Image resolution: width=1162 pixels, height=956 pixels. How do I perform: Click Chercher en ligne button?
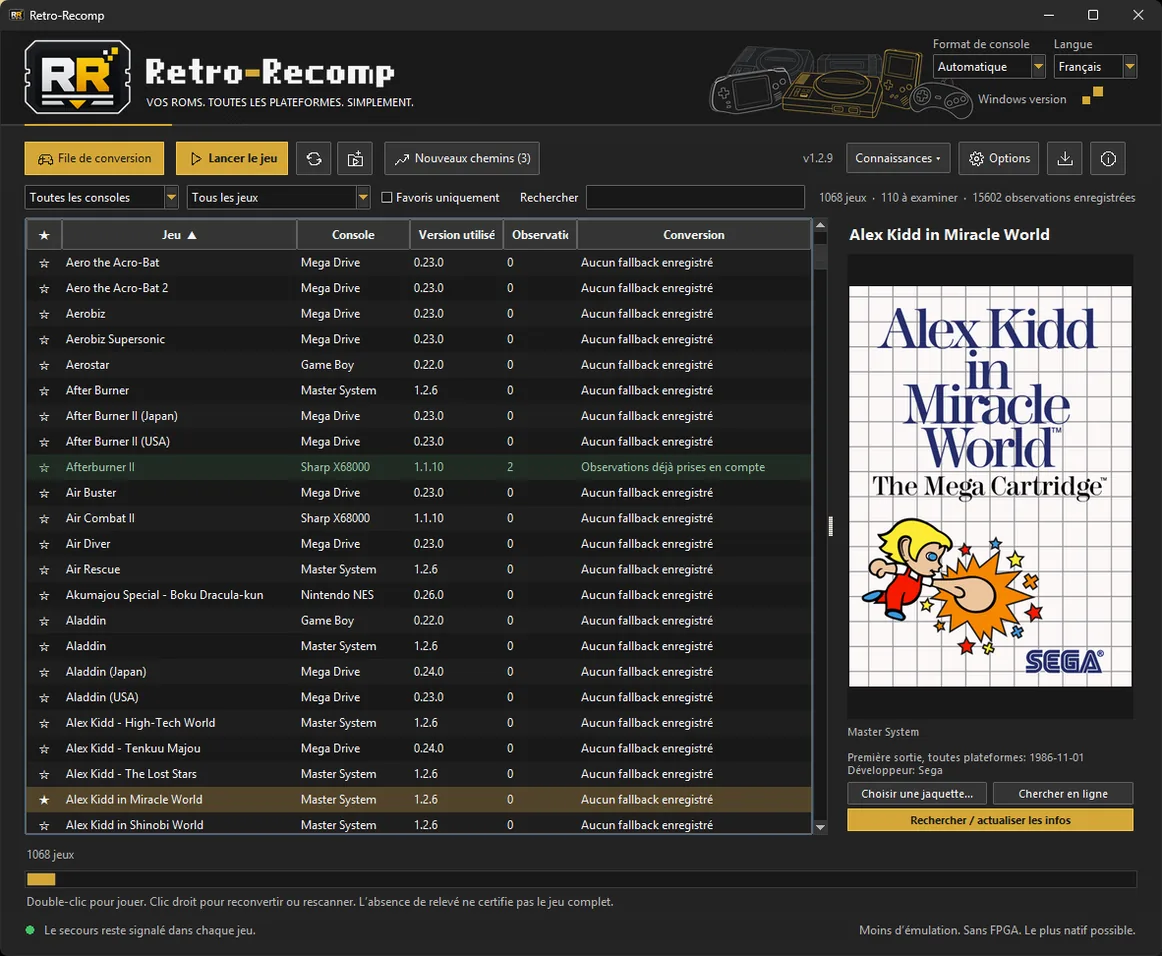(x=1063, y=794)
